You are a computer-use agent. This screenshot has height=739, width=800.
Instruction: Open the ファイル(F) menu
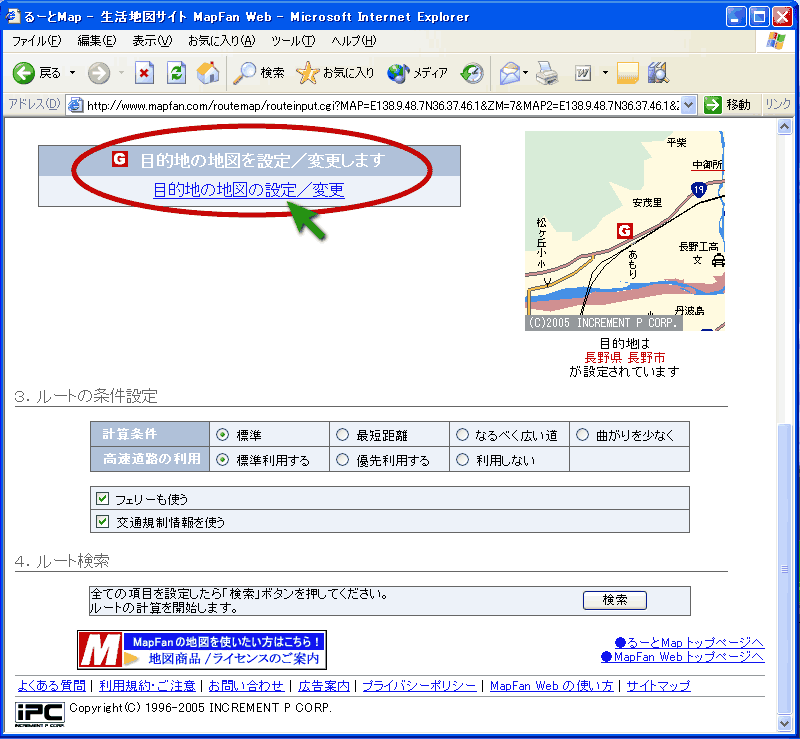pyautogui.click(x=36, y=41)
